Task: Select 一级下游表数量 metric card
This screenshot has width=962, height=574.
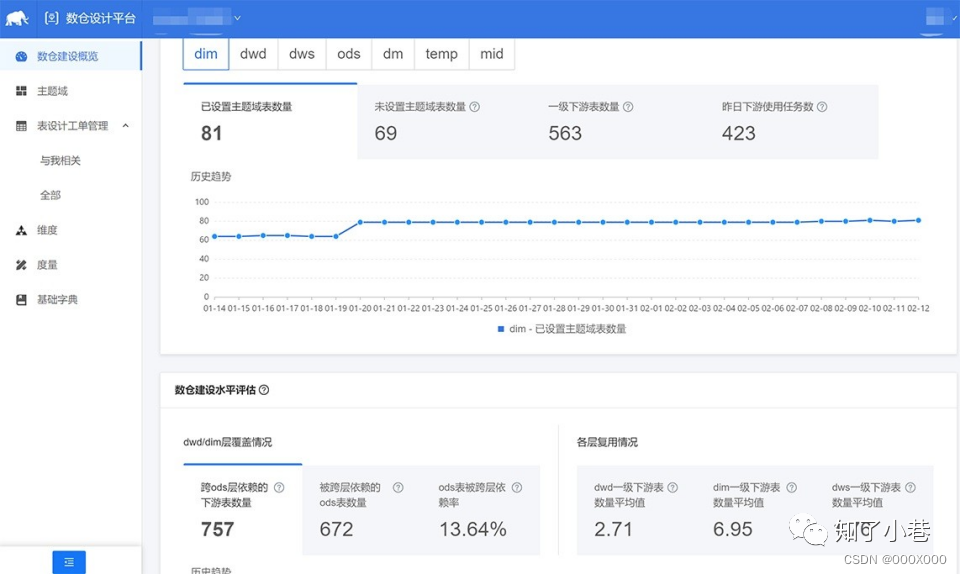Action: coord(618,121)
